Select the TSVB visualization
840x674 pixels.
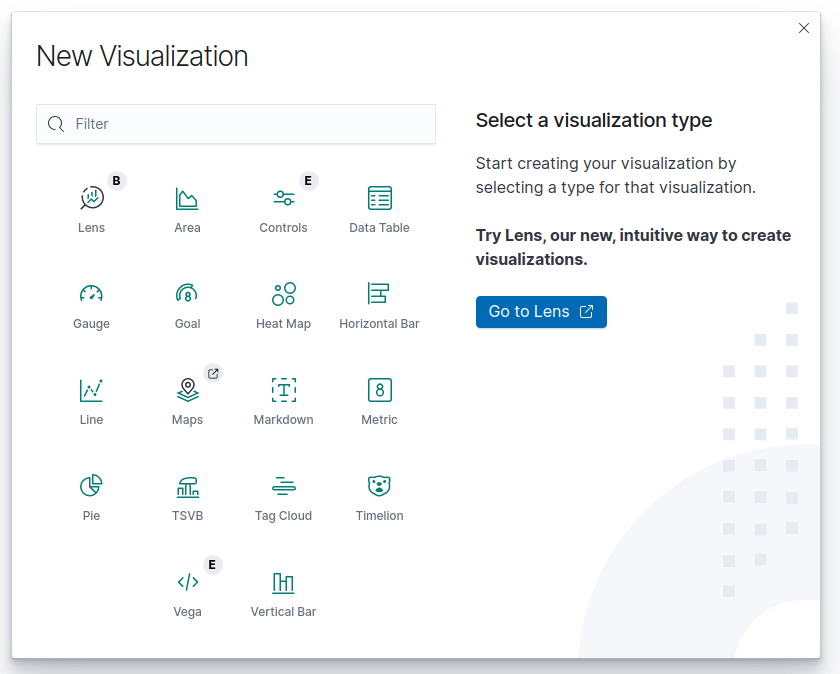coord(187,487)
